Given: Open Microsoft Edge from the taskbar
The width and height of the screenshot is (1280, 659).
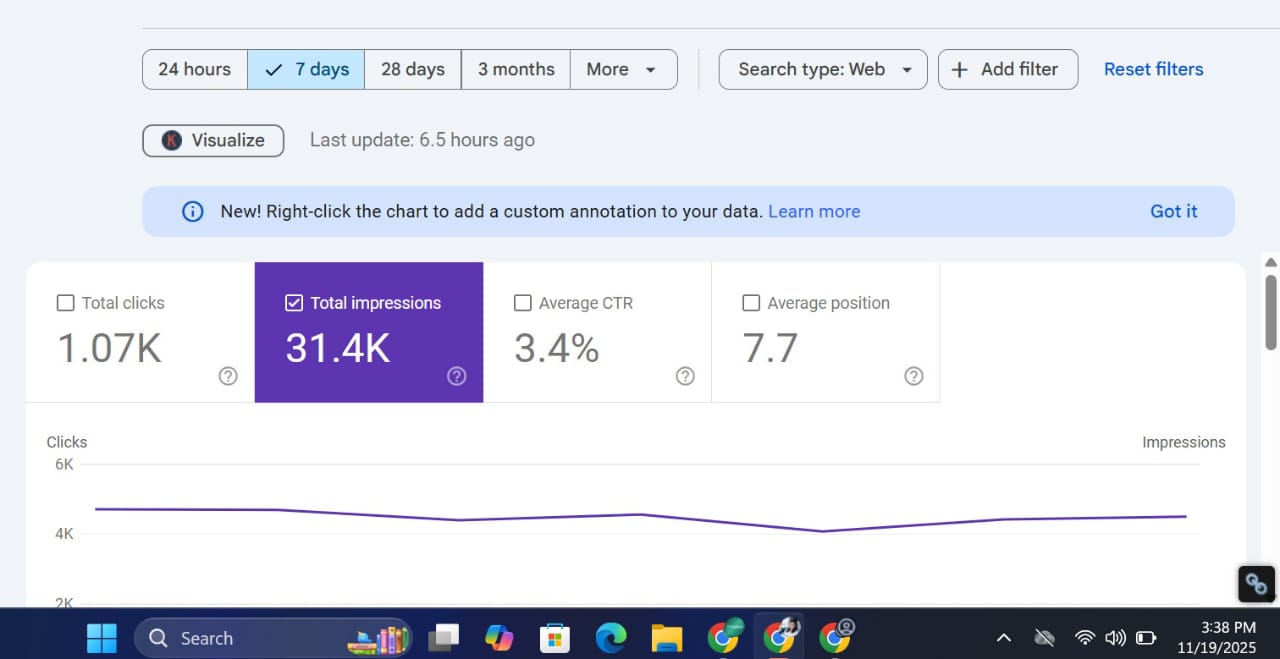Looking at the screenshot, I should point(610,637).
